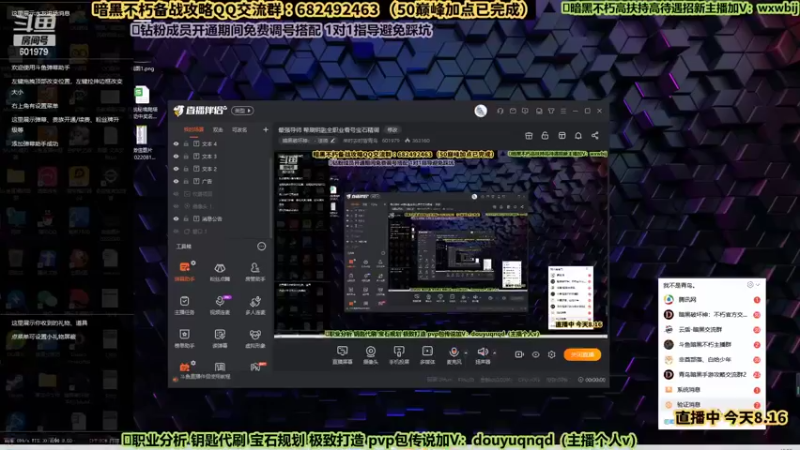
Task: Click the orange 开始直播 start streaming button
Action: [582, 354]
